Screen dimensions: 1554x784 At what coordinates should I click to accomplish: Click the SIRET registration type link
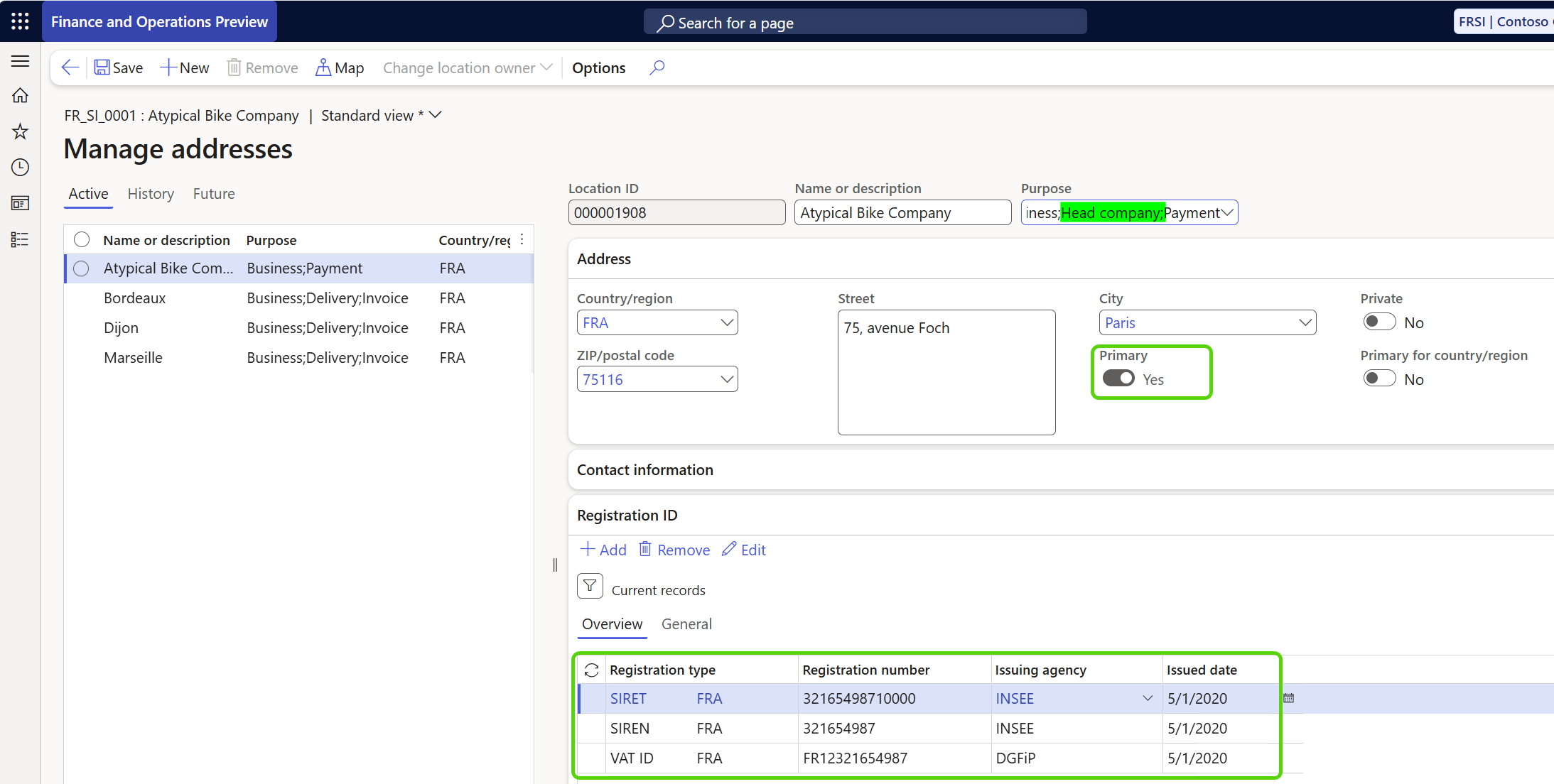(628, 698)
